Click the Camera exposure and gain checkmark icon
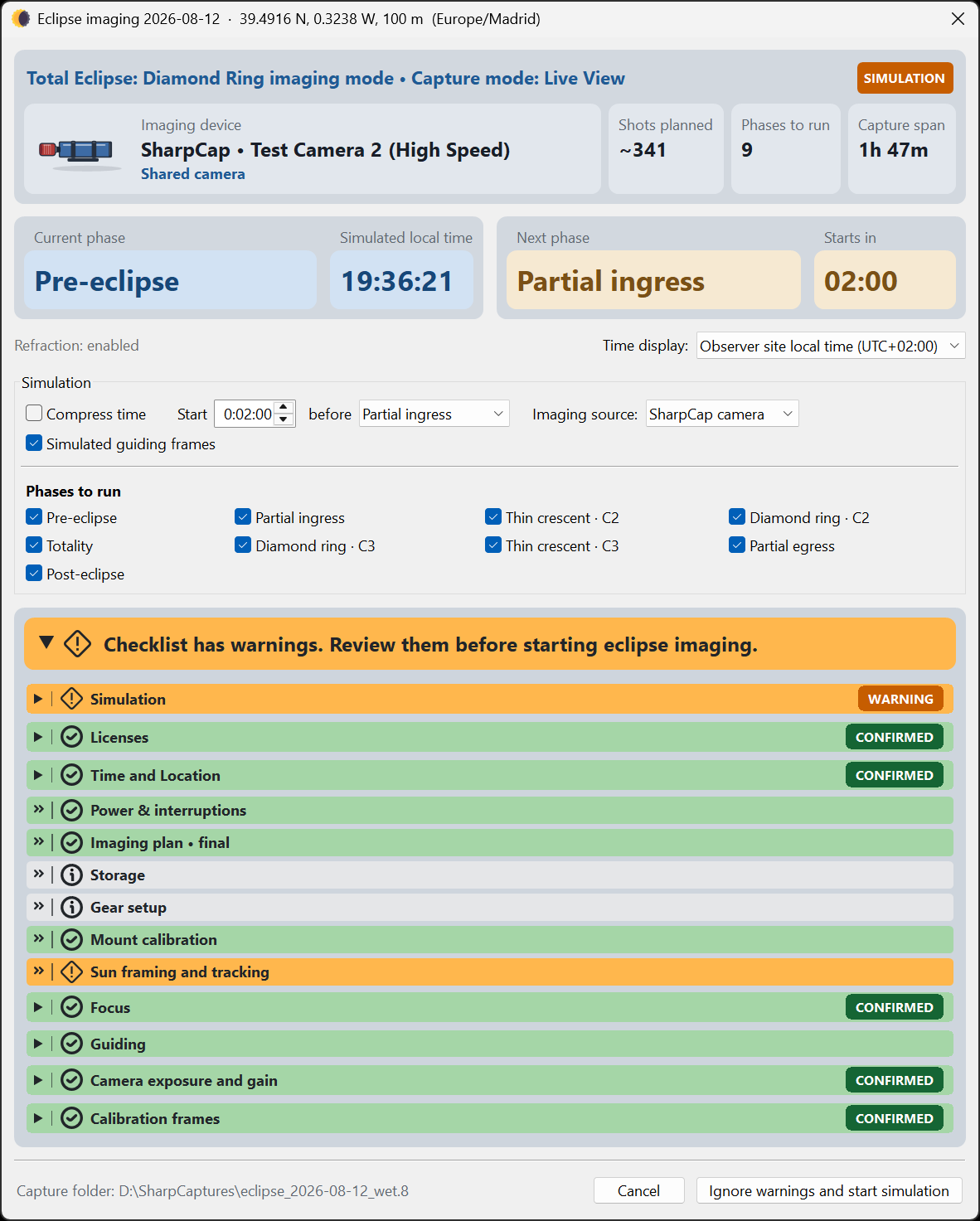The width and height of the screenshot is (980, 1221). coord(72,1080)
